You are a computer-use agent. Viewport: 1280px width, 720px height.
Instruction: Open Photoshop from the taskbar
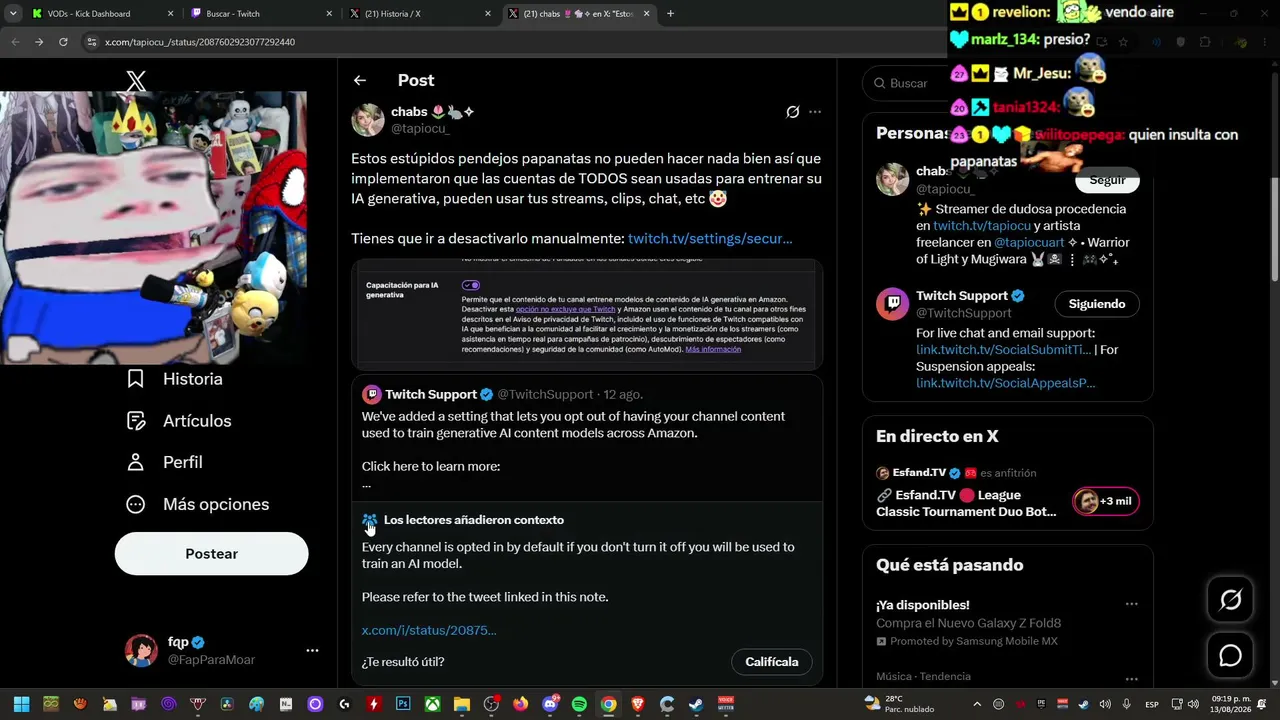(x=403, y=704)
